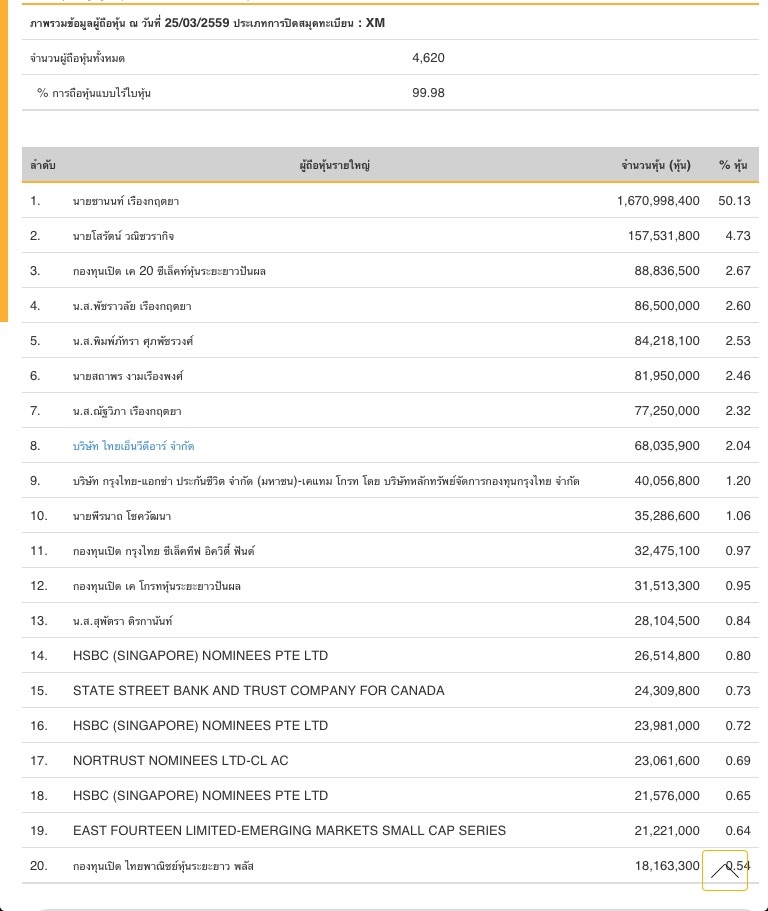768x911 pixels.
Task: Select HSBC nominees row numbered 14
Action: pyautogui.click(x=390, y=655)
